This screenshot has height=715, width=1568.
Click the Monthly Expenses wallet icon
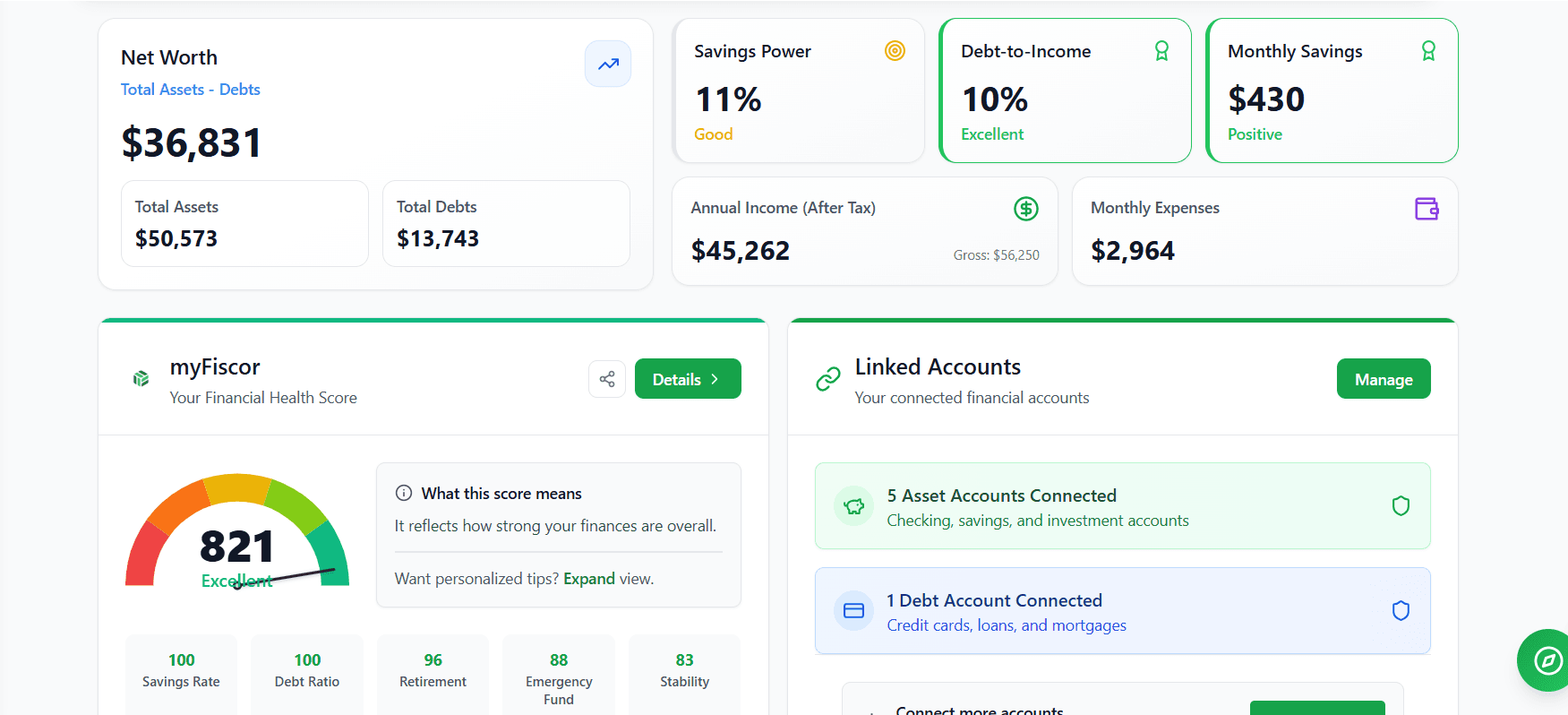1426,209
